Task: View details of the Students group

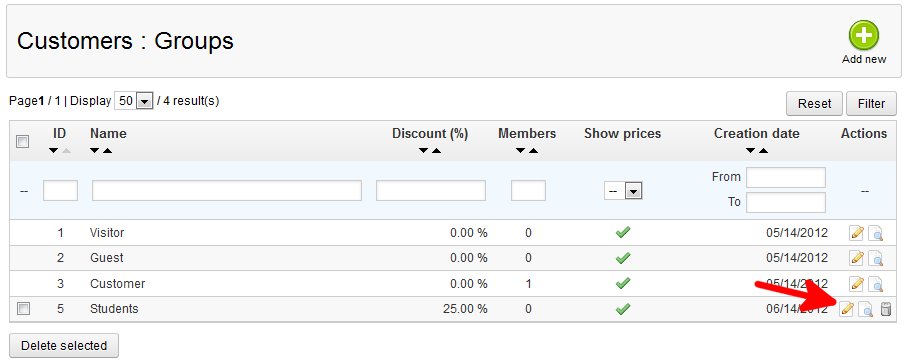Action: 866,309
